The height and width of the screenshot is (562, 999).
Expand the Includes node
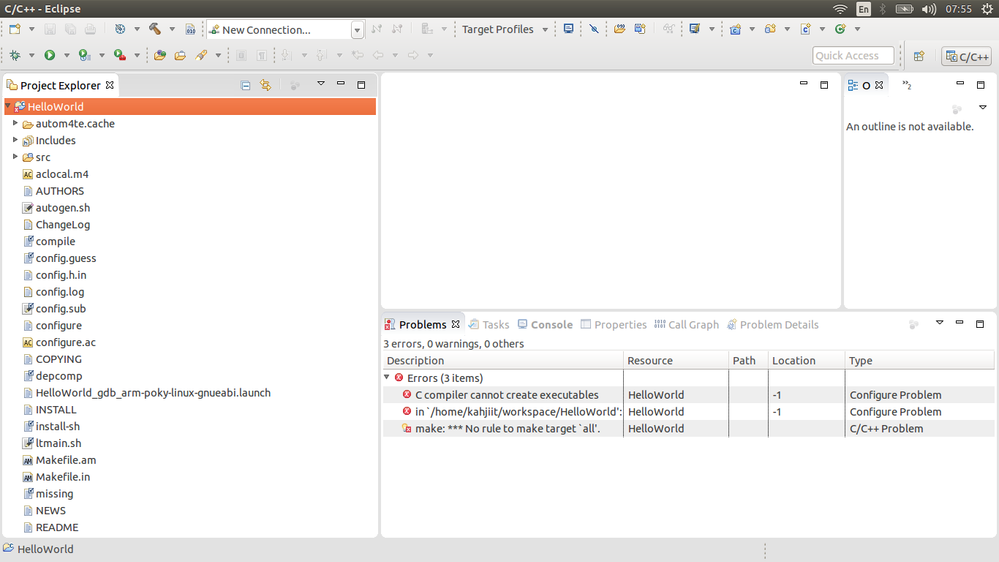[15, 140]
